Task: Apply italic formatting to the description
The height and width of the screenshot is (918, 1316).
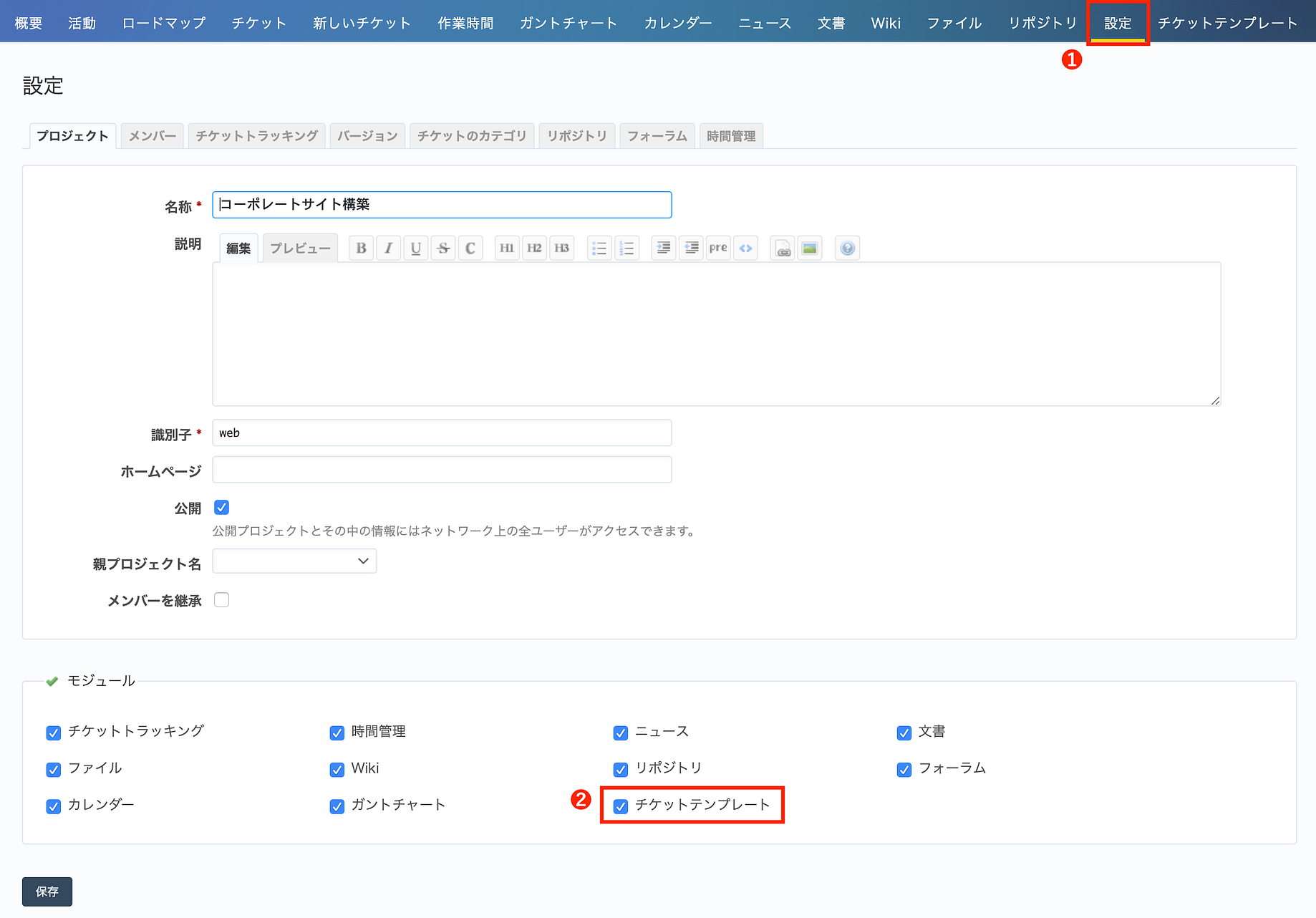Action: 388,248
